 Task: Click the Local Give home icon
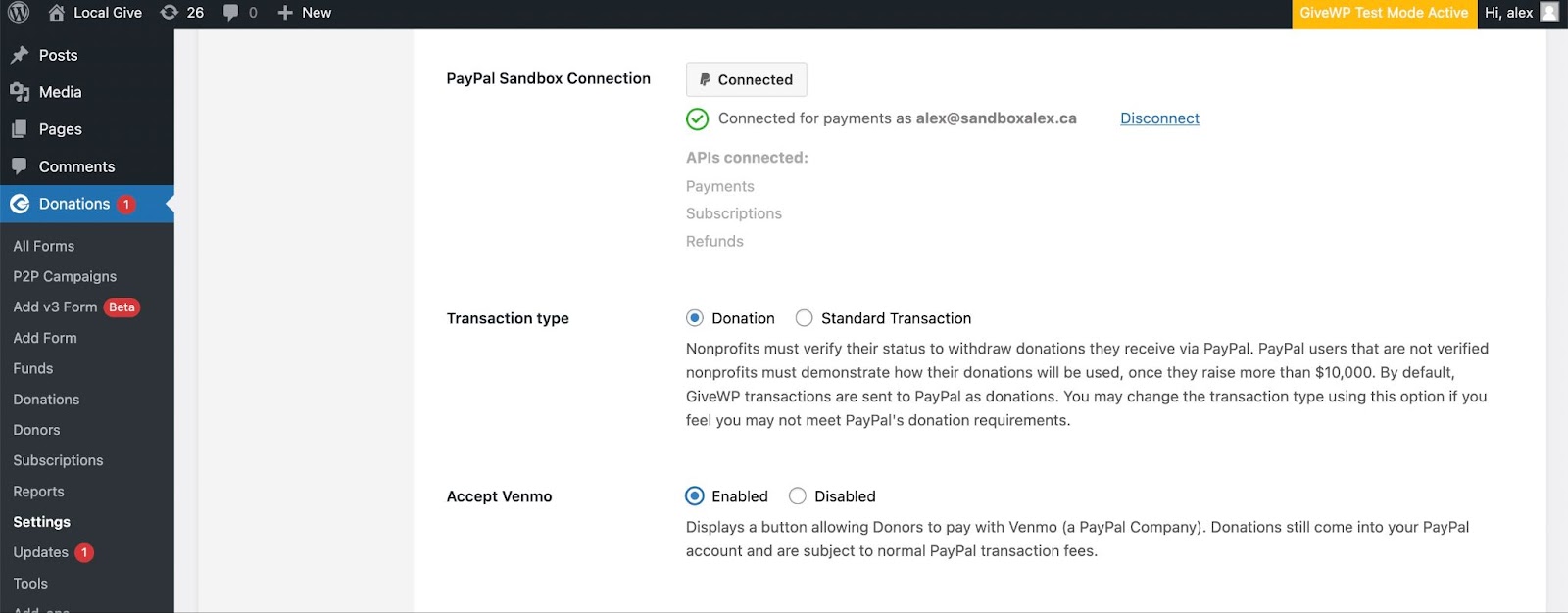tap(56, 13)
